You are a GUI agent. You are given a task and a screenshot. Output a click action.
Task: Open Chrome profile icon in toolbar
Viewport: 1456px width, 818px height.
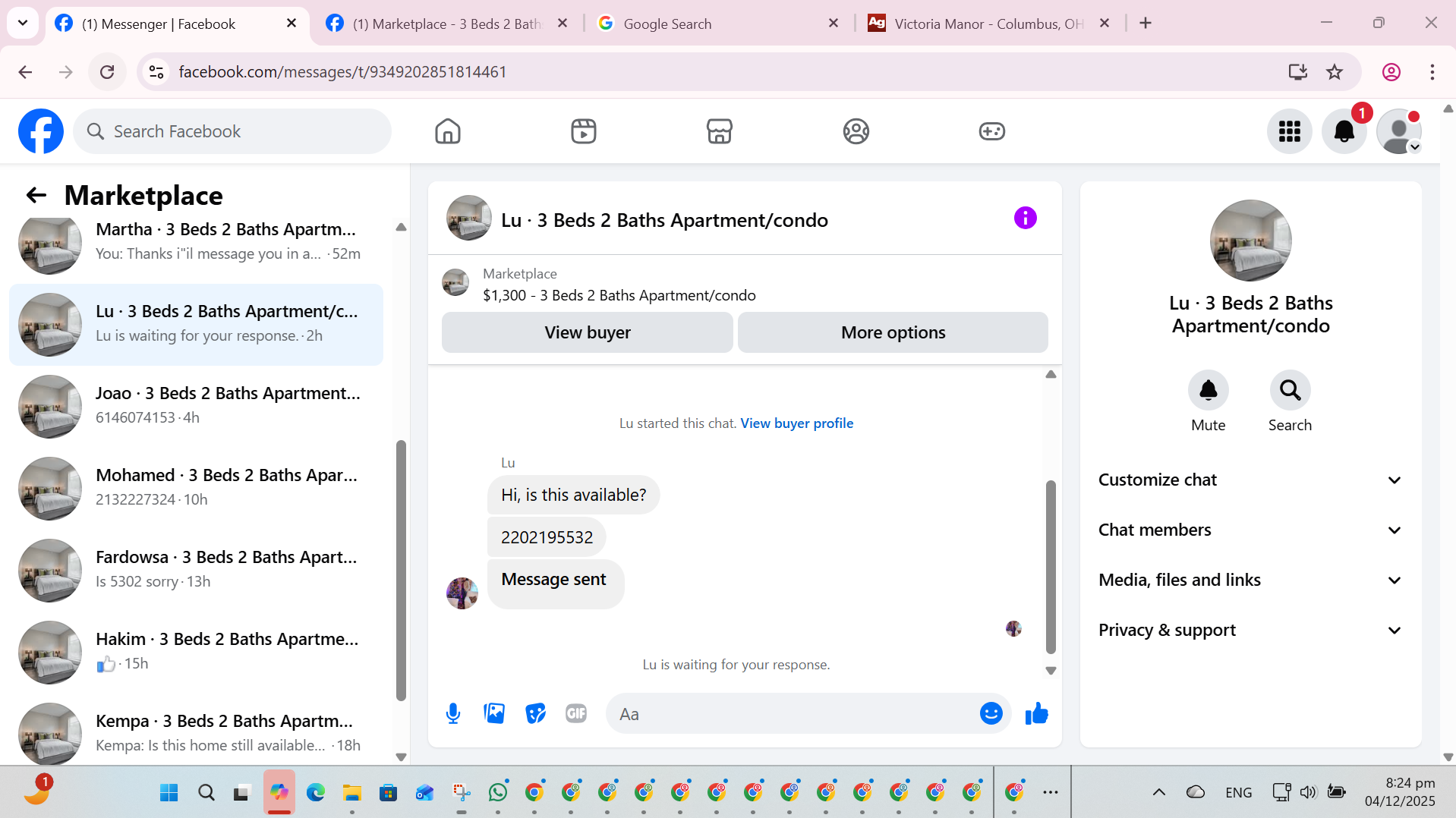[1391, 72]
